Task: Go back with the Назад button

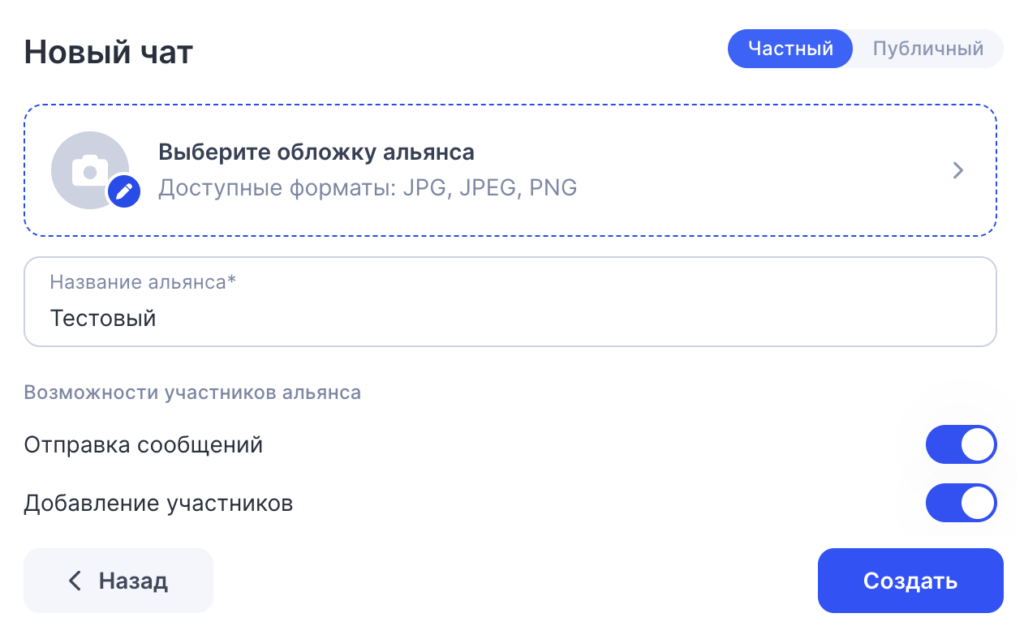Action: point(118,581)
